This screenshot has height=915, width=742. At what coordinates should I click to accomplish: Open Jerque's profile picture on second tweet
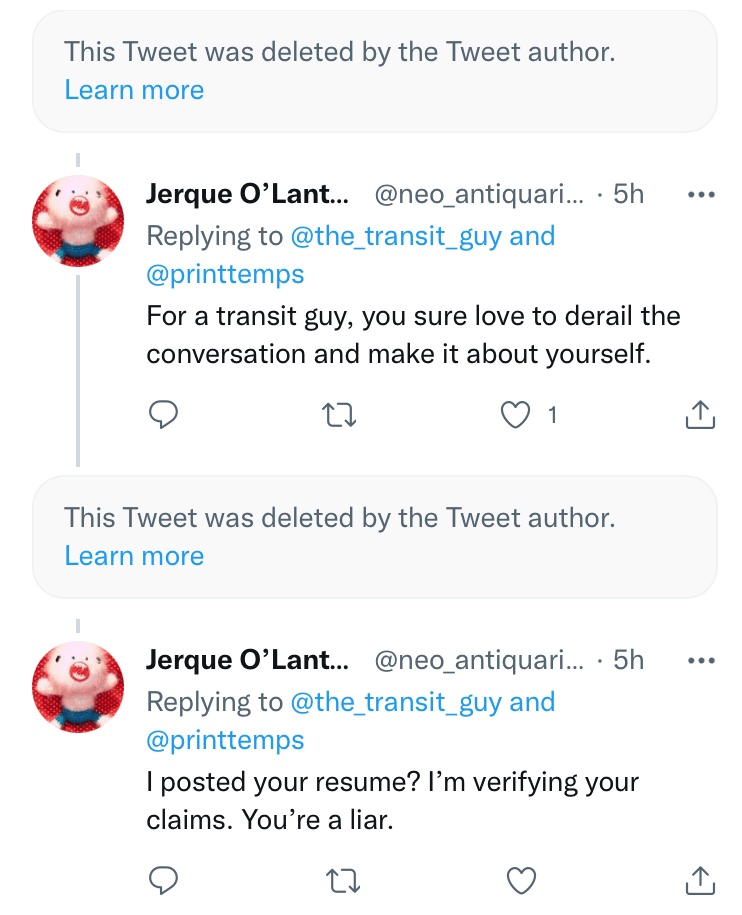click(79, 688)
